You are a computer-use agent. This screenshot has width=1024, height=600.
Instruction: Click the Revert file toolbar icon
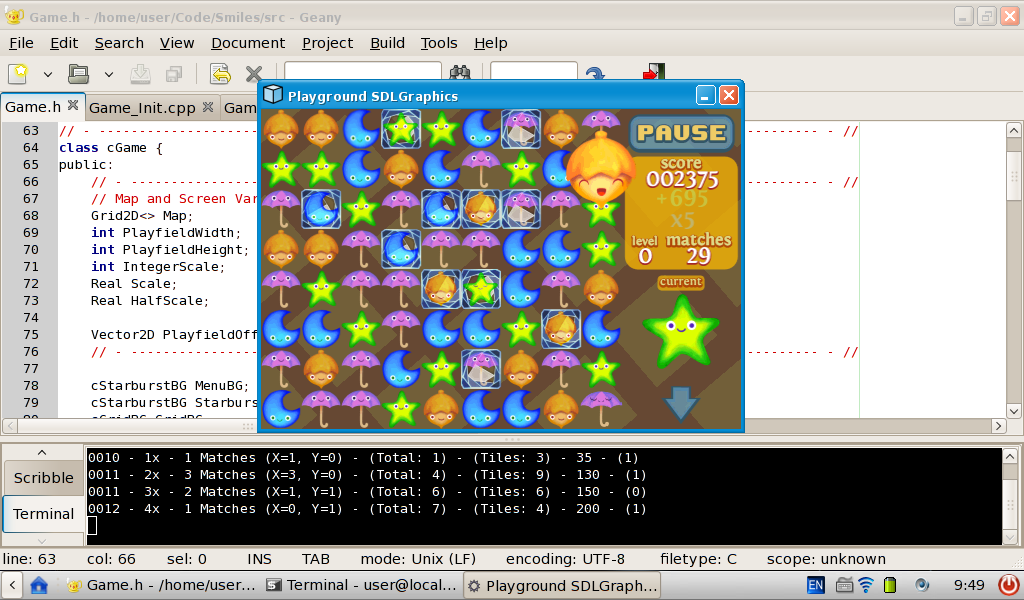pos(220,74)
